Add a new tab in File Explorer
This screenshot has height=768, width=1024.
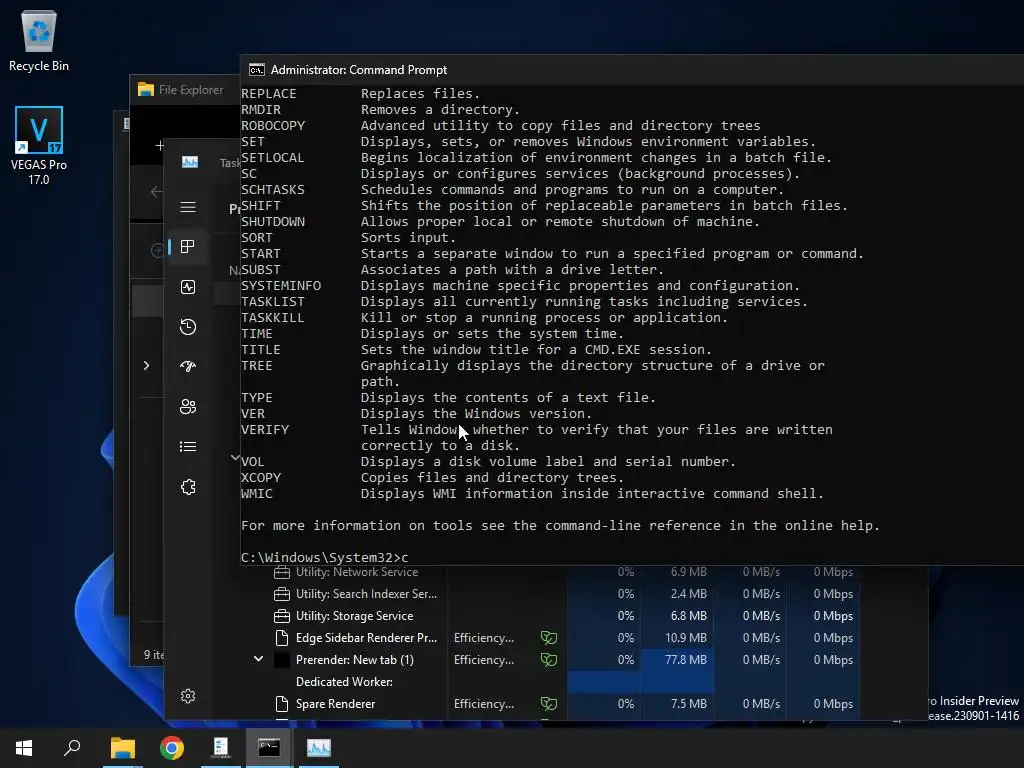tap(159, 145)
